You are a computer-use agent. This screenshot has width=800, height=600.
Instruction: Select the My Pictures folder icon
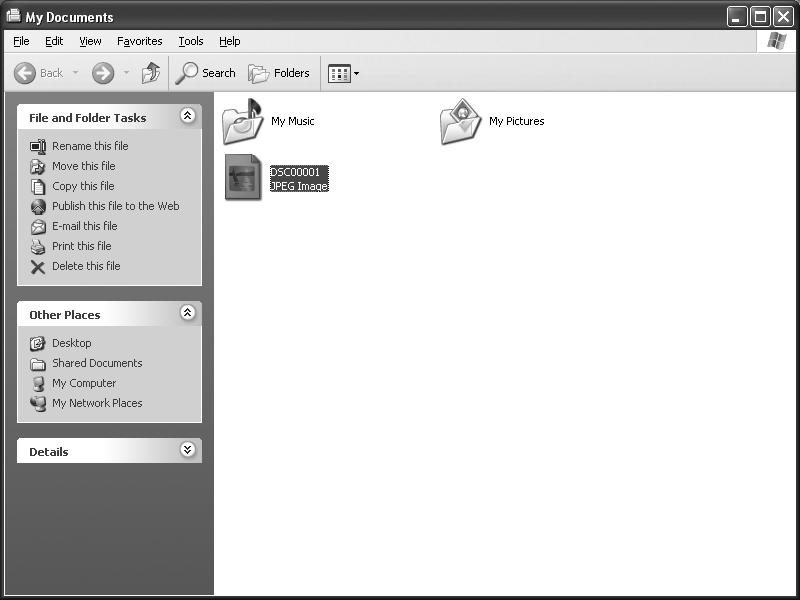click(461, 121)
